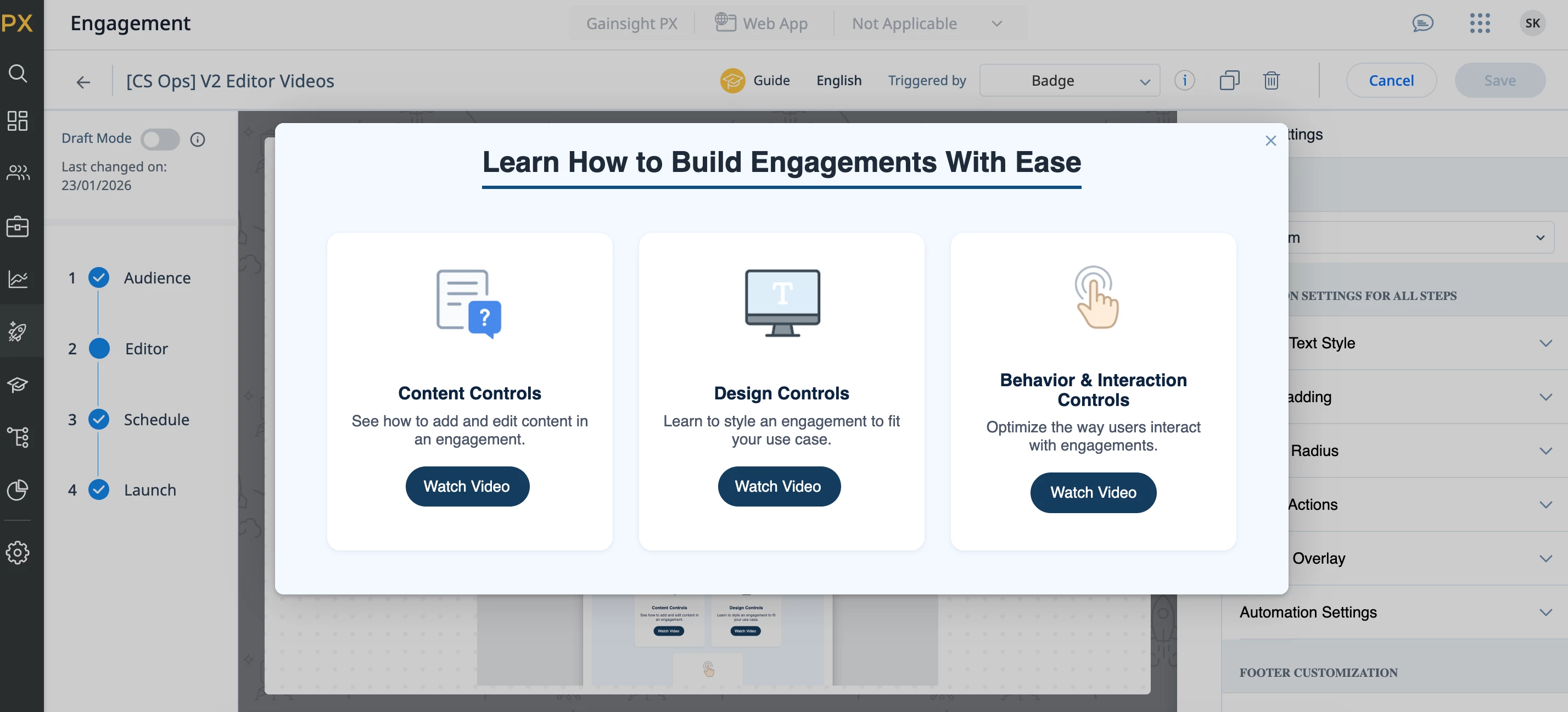The width and height of the screenshot is (1568, 712).
Task: Select the Launch step
Action: point(150,489)
